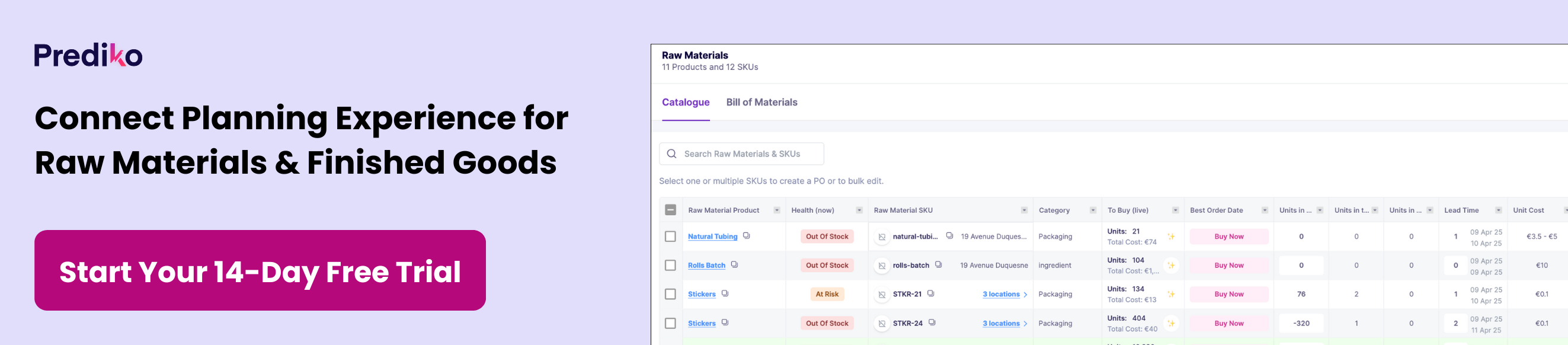This screenshot has width=1568, height=345.
Task: Click the image placeholder icon for STKR-24
Action: coord(881,324)
